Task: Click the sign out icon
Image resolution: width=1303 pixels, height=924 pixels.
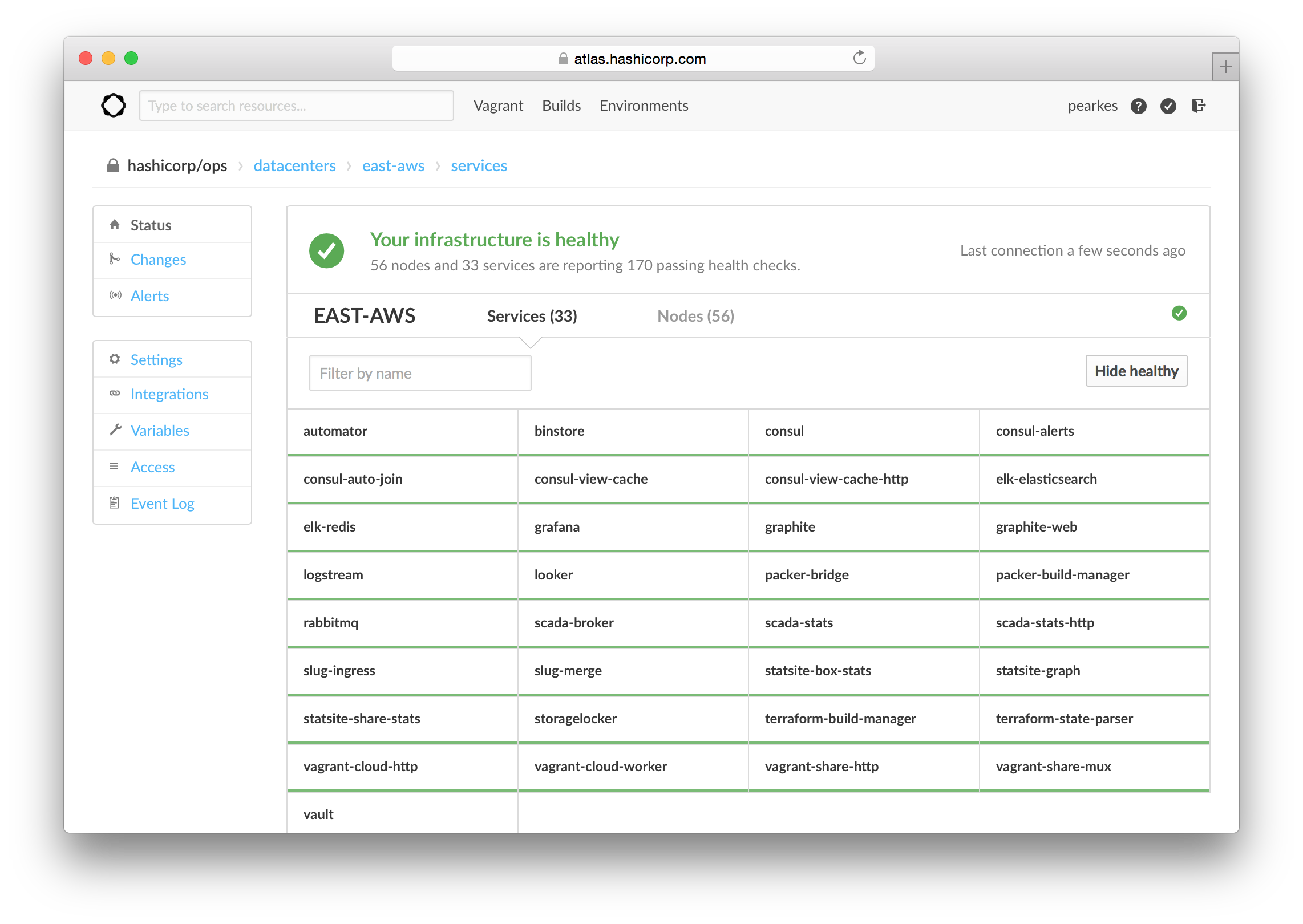Action: point(1198,106)
